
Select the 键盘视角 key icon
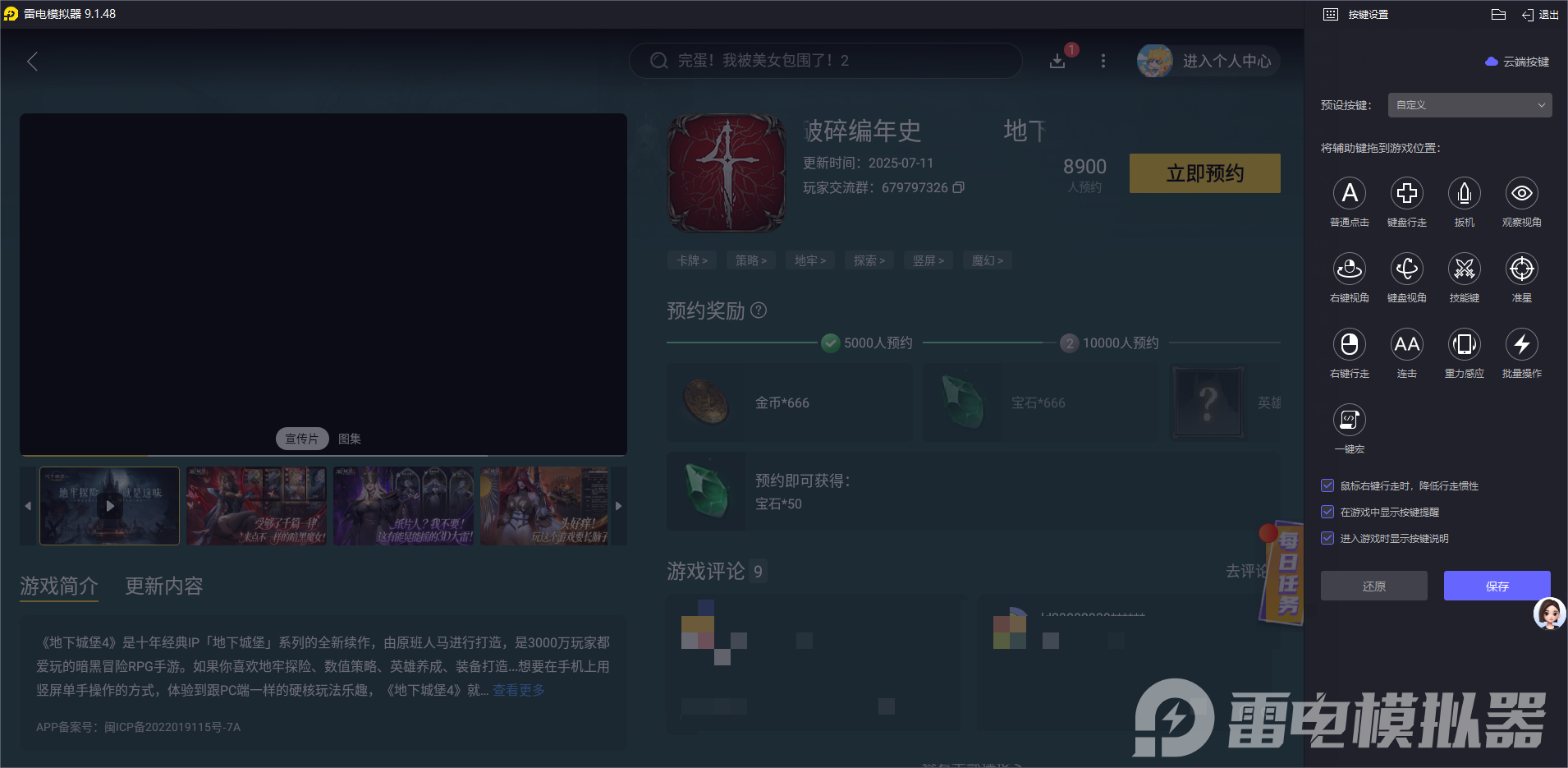click(1406, 269)
